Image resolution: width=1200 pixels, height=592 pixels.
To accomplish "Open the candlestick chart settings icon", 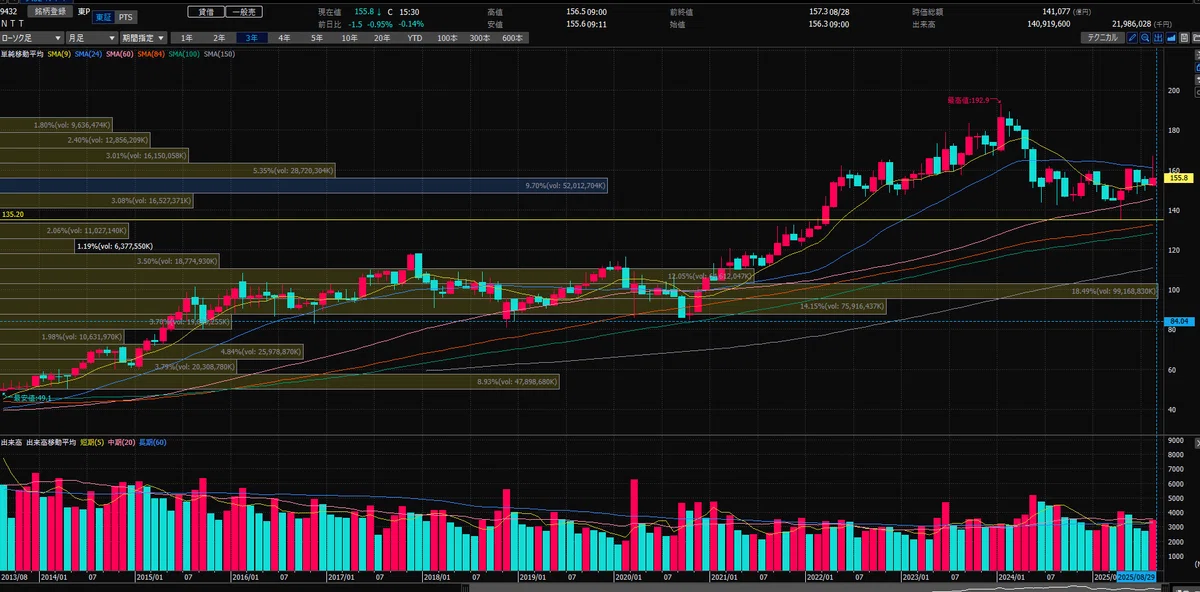I will click(x=1157, y=38).
